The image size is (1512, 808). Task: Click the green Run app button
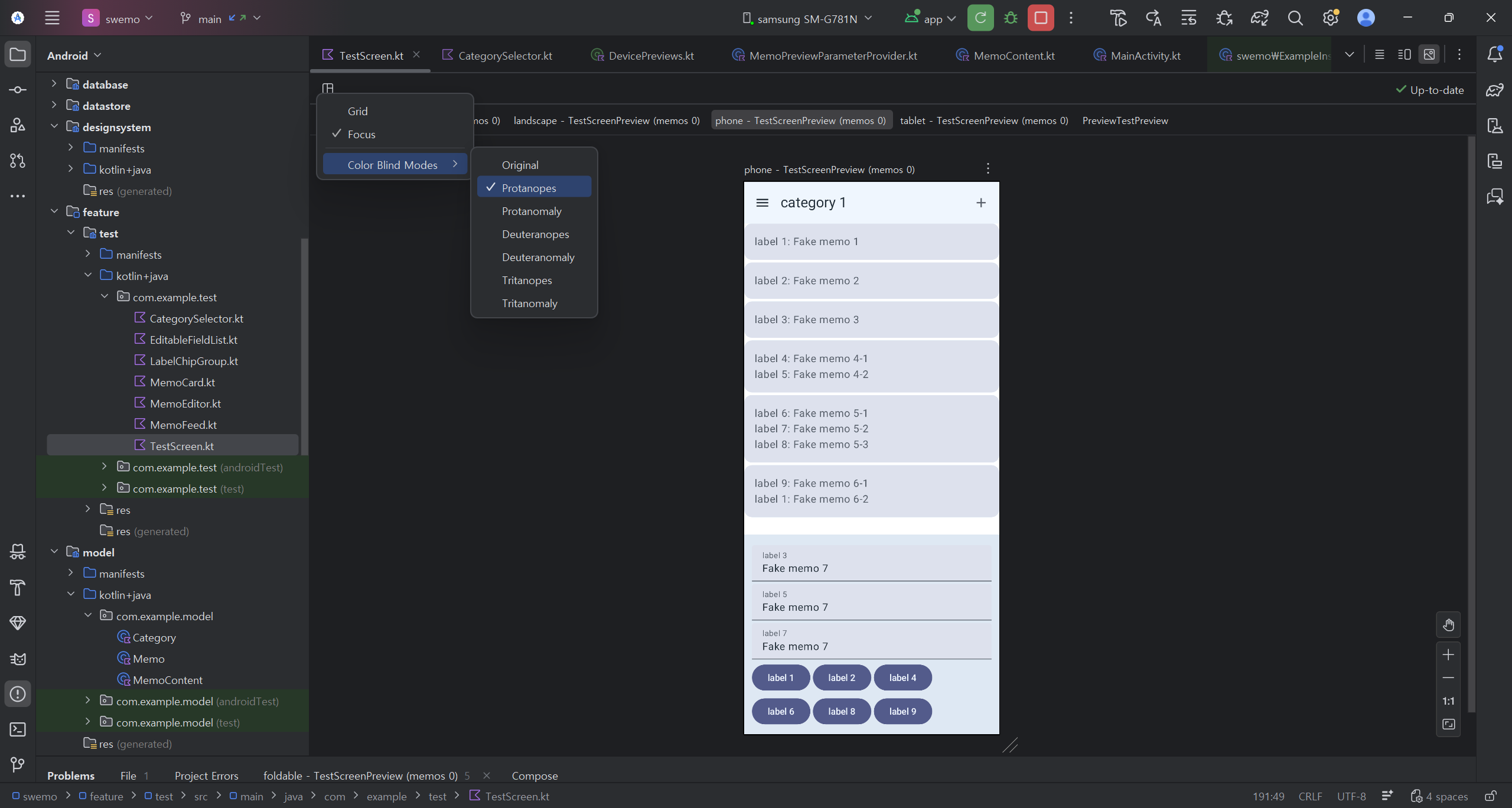click(980, 18)
